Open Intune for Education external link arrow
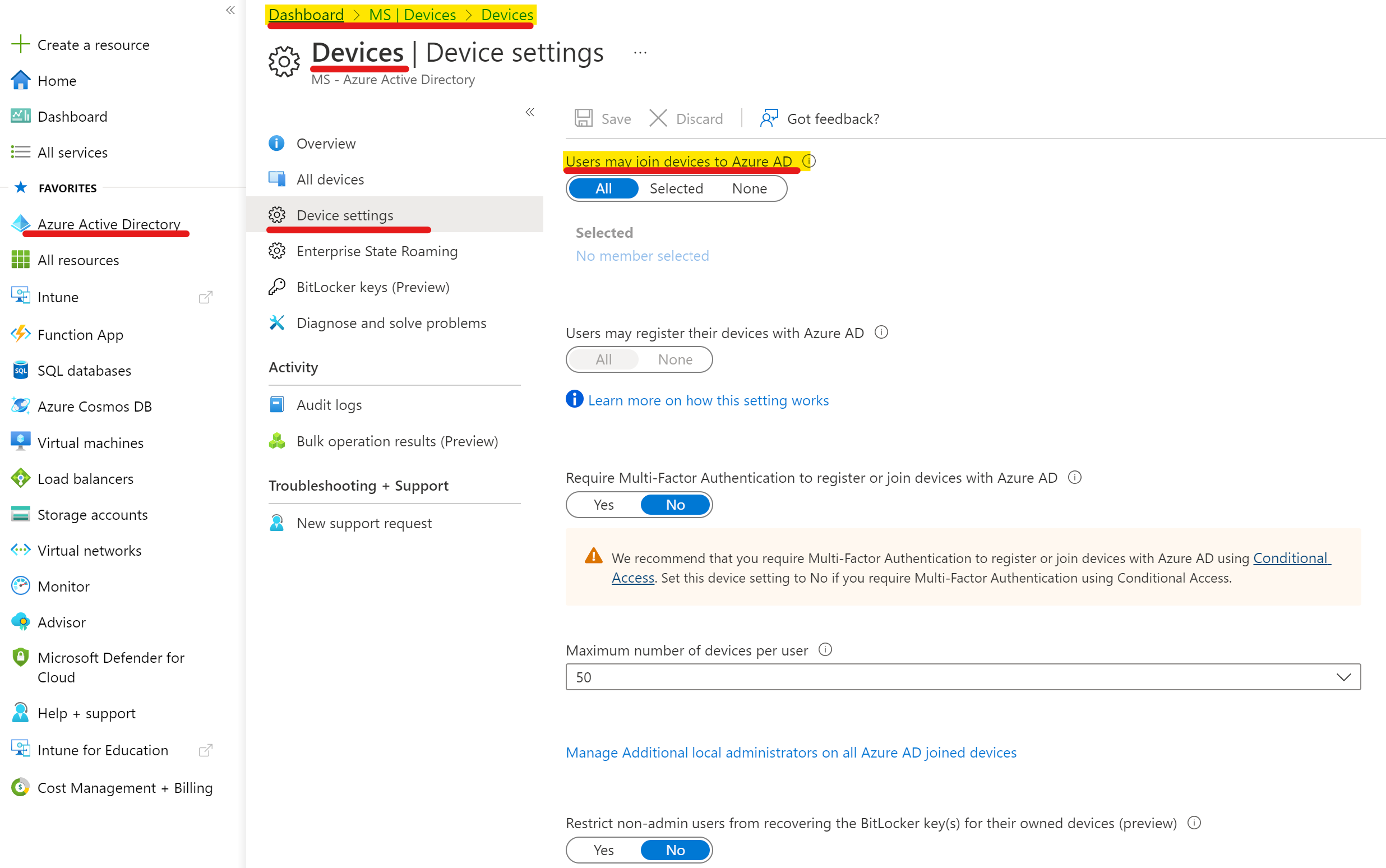The image size is (1386, 868). pyautogui.click(x=205, y=750)
